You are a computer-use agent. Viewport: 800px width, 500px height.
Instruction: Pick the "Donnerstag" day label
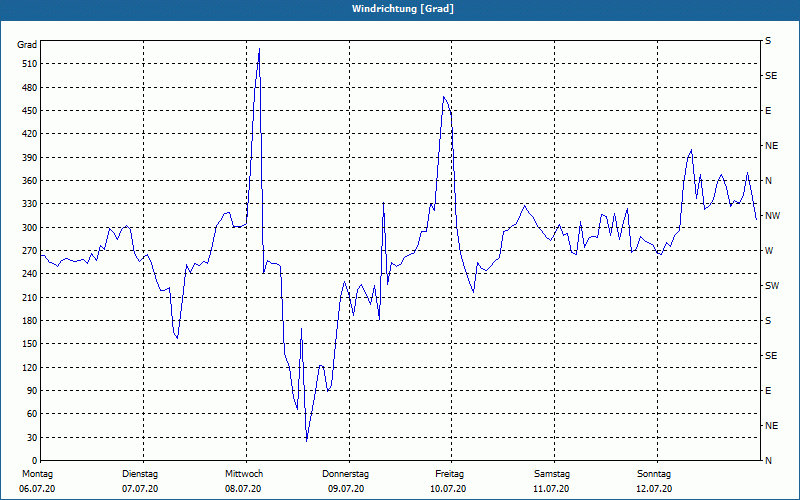click(345, 474)
